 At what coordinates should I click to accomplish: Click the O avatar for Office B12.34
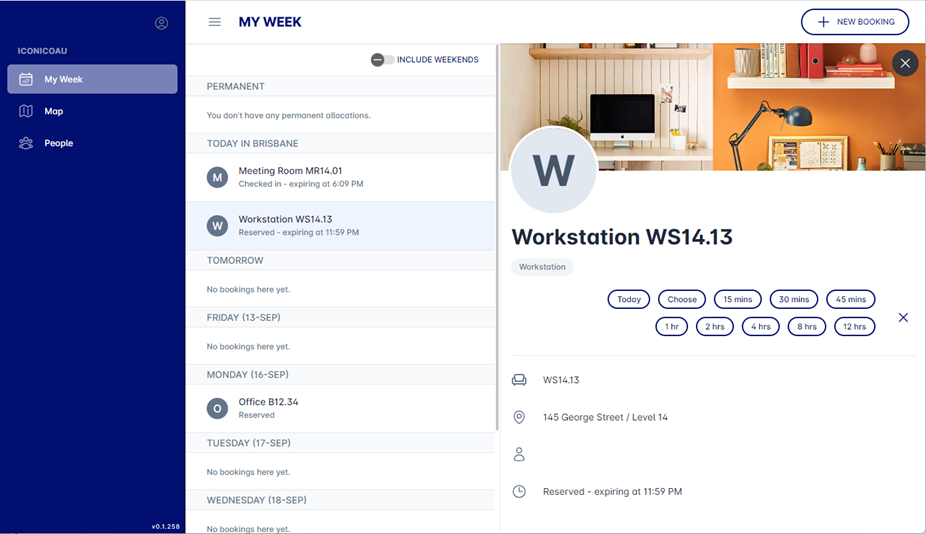pyautogui.click(x=217, y=408)
